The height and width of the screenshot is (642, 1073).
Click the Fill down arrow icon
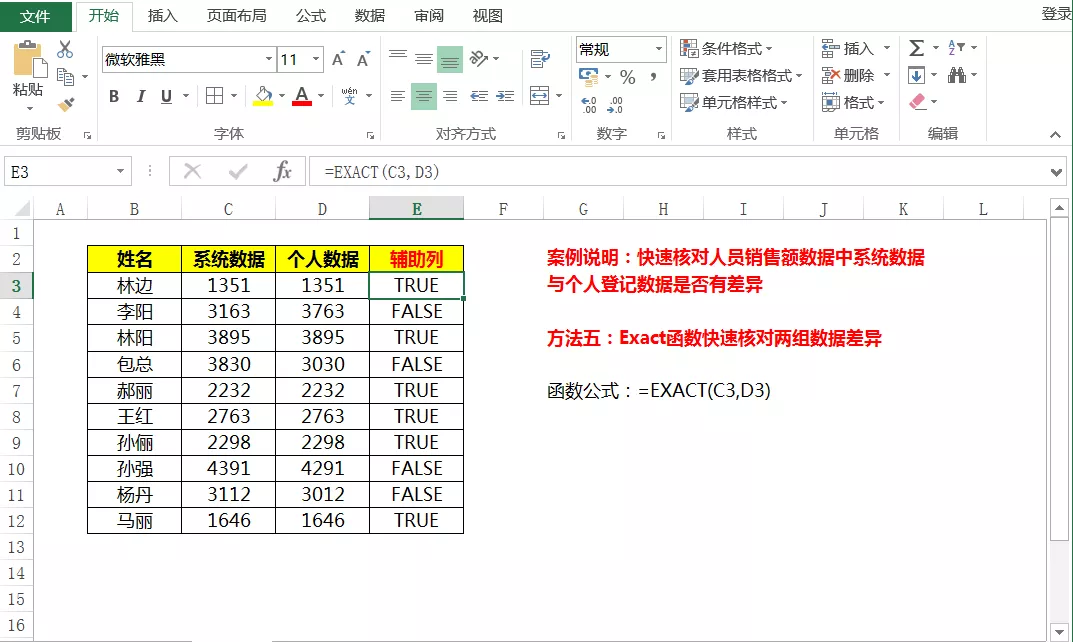pos(916,75)
